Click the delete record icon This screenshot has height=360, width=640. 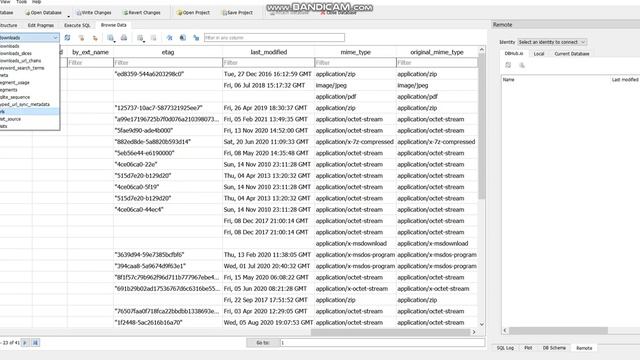(x=153, y=38)
